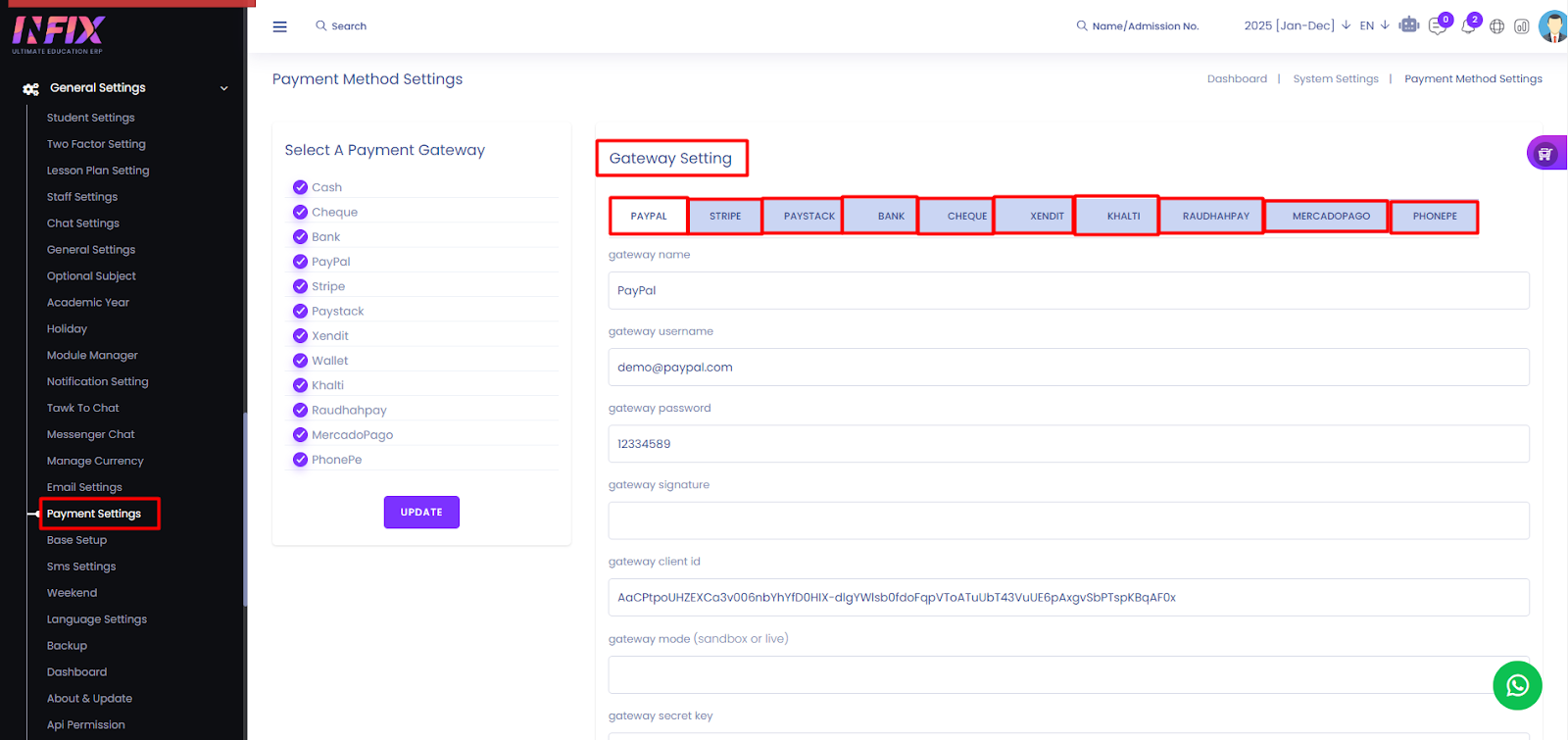The width and height of the screenshot is (1568, 740).
Task: Open Staff Settings in sidebar
Action: click(x=82, y=197)
